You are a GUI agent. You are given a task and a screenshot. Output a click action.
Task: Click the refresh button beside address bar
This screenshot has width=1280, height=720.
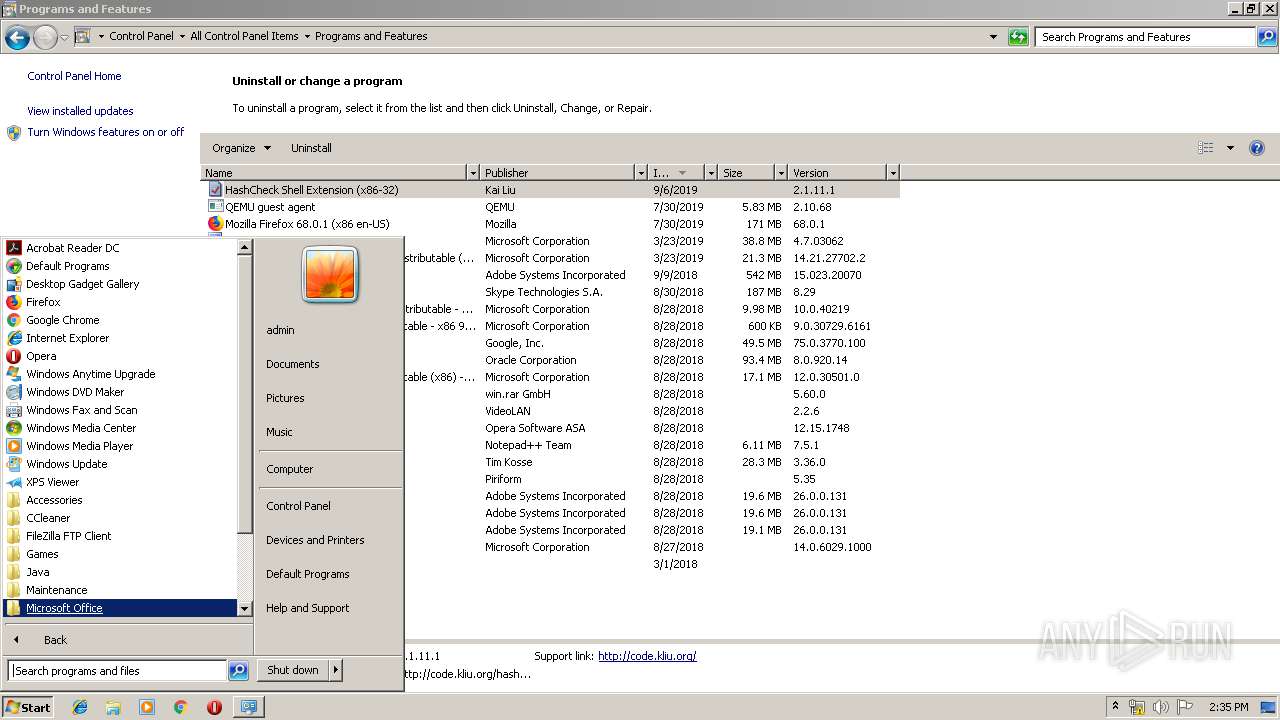(x=1018, y=37)
